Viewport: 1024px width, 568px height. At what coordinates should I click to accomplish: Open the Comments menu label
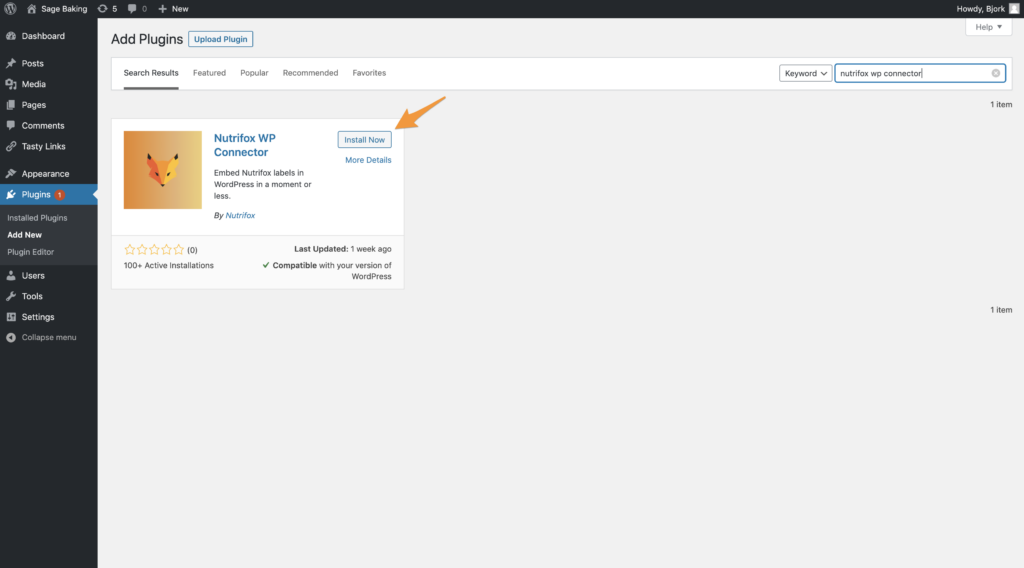43,125
